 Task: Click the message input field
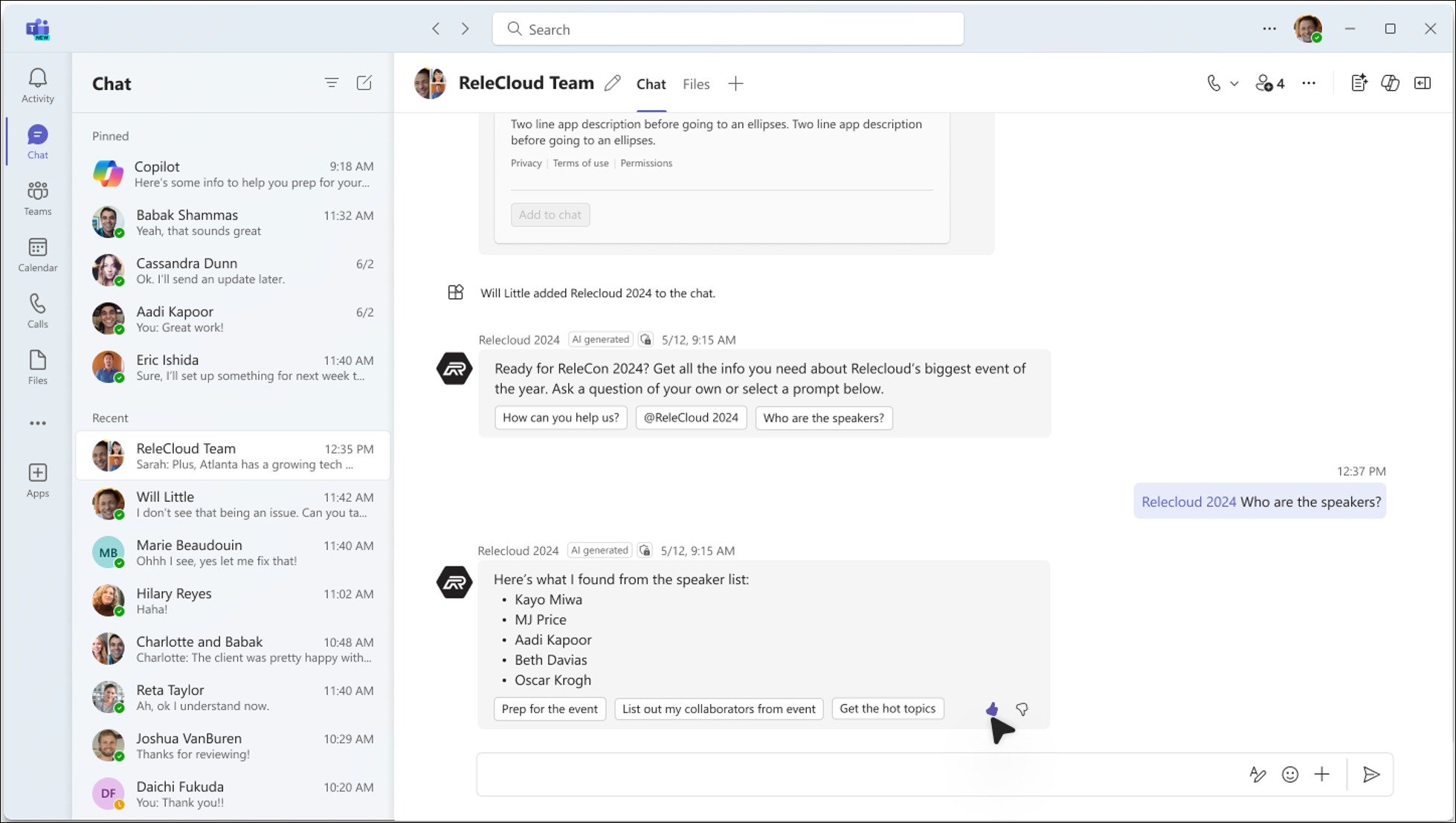tap(855, 774)
